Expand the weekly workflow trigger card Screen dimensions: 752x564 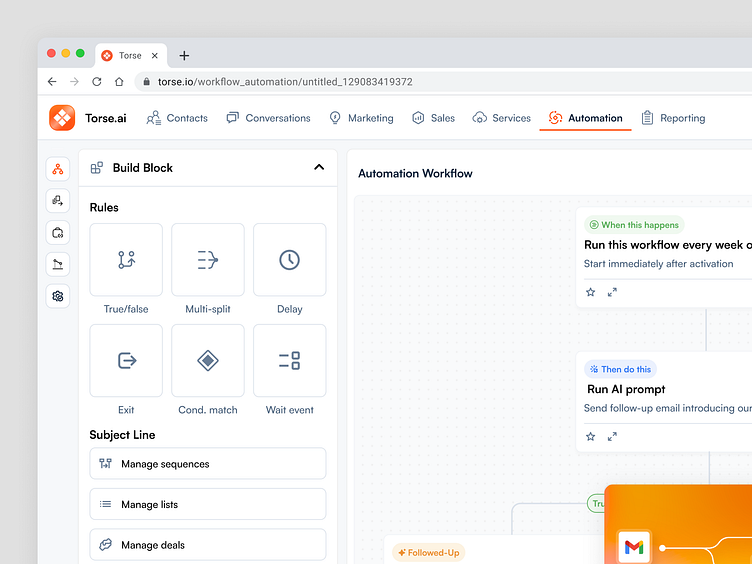point(612,292)
